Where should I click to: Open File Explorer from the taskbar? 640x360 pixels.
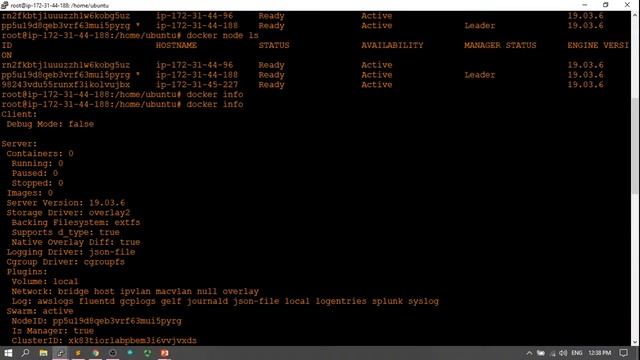(43, 353)
